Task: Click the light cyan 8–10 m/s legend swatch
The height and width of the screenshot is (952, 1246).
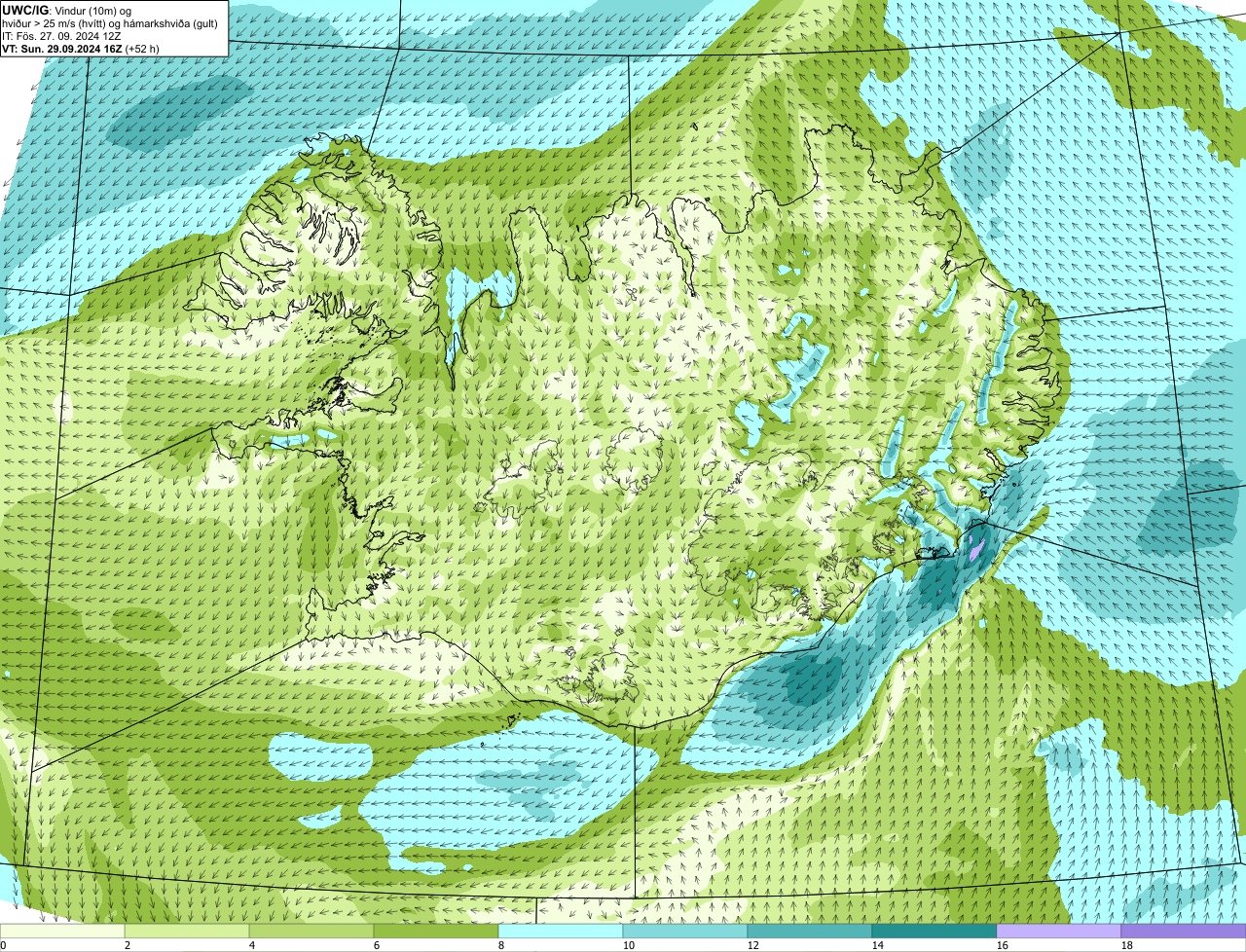Action: (561, 932)
